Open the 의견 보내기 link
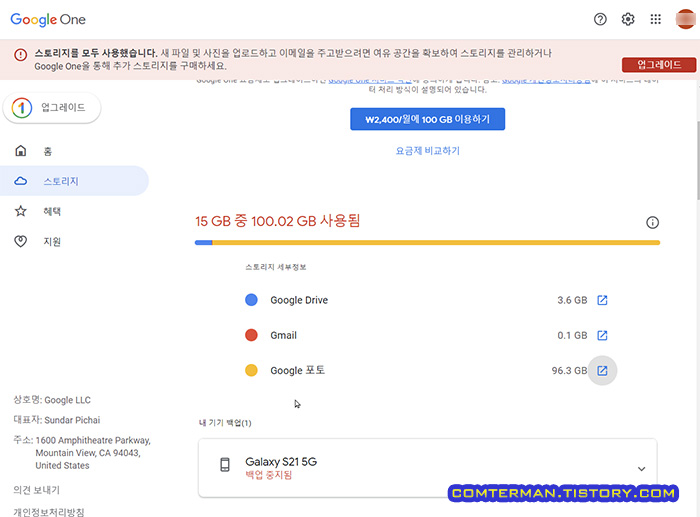The width and height of the screenshot is (700, 517). (x=36, y=490)
